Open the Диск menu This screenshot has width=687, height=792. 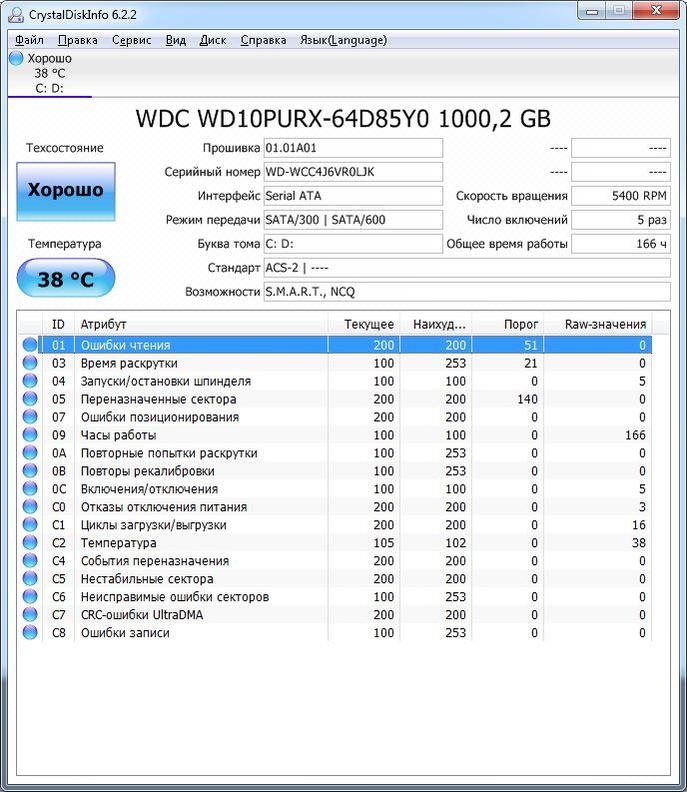(213, 40)
